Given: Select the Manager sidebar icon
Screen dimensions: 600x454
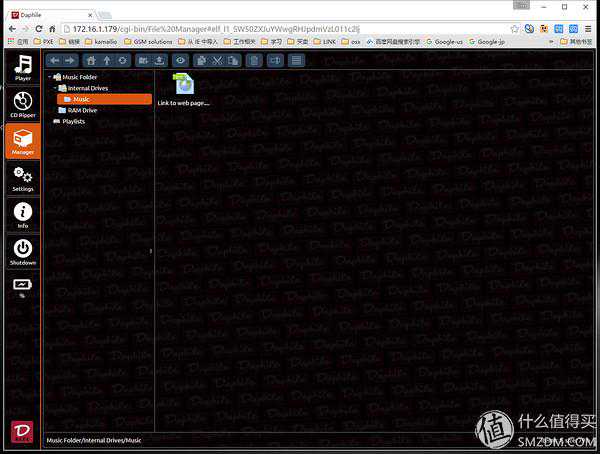Looking at the screenshot, I should pyautogui.click(x=22, y=140).
